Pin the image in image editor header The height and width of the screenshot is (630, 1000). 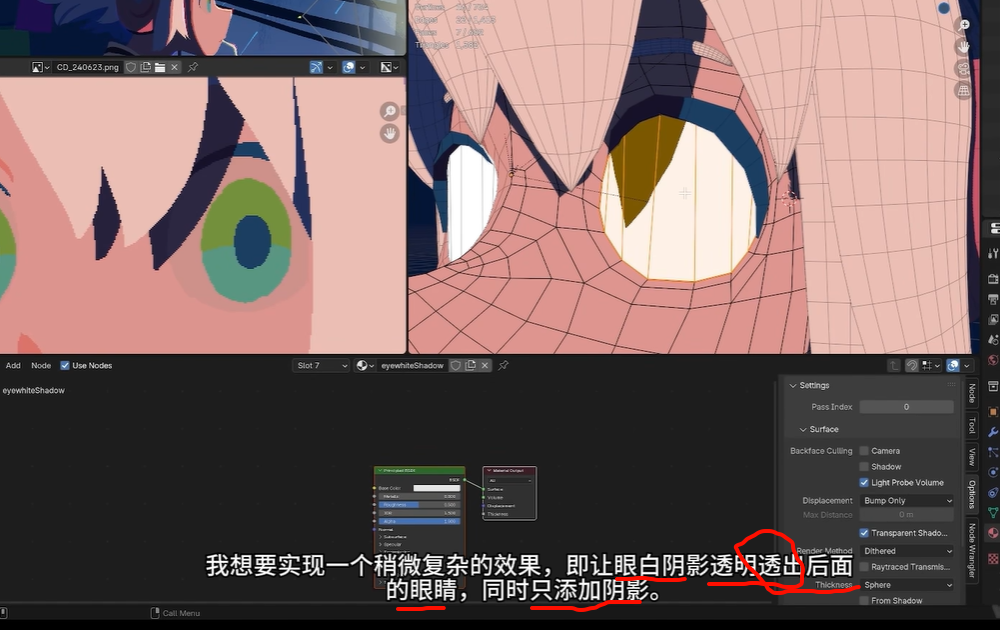tap(193, 67)
